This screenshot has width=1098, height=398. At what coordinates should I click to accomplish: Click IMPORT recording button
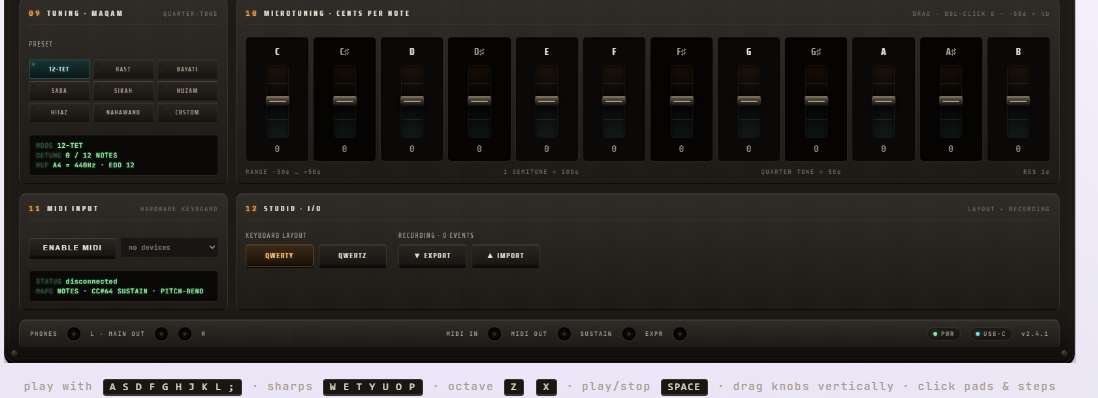[506, 256]
